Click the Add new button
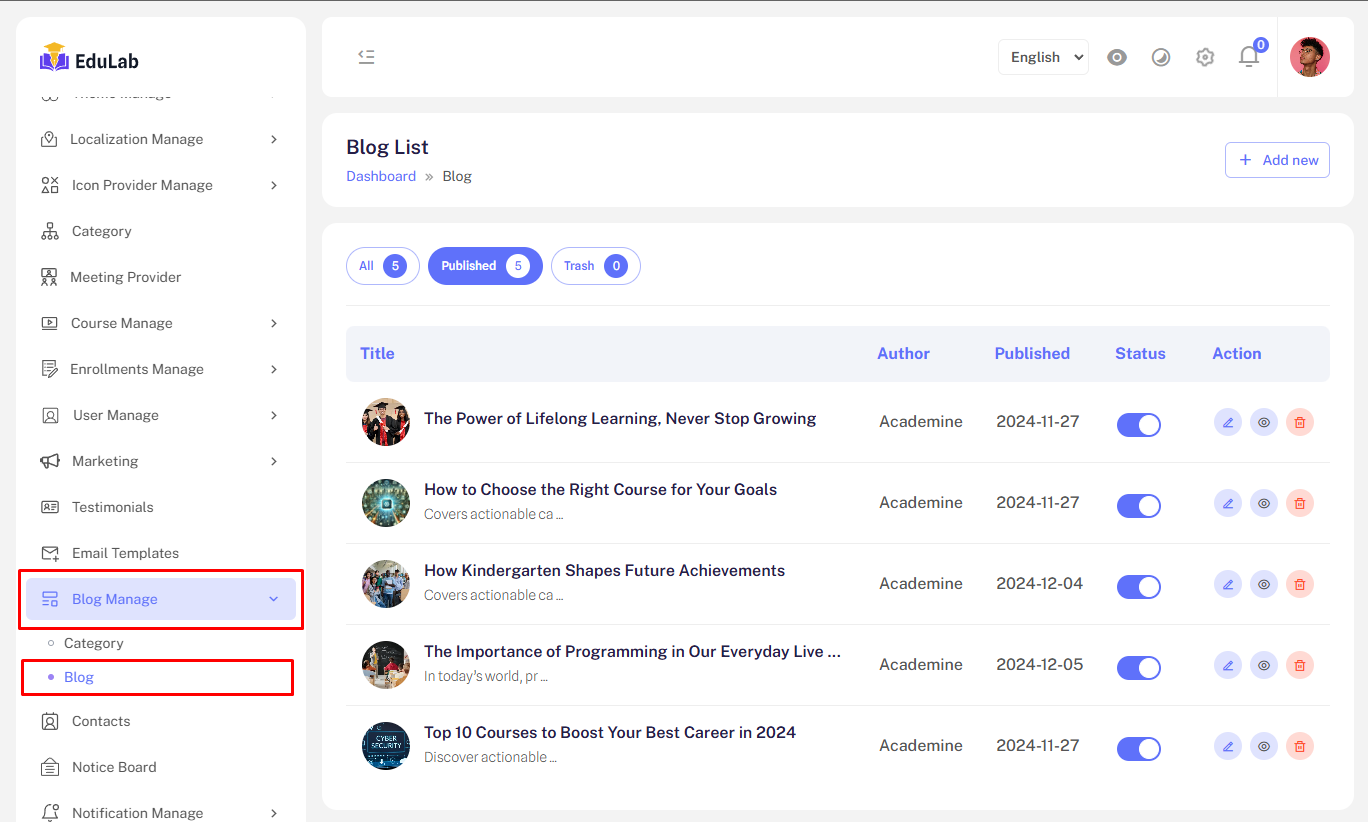Image resolution: width=1368 pixels, height=822 pixels. 1277,160
